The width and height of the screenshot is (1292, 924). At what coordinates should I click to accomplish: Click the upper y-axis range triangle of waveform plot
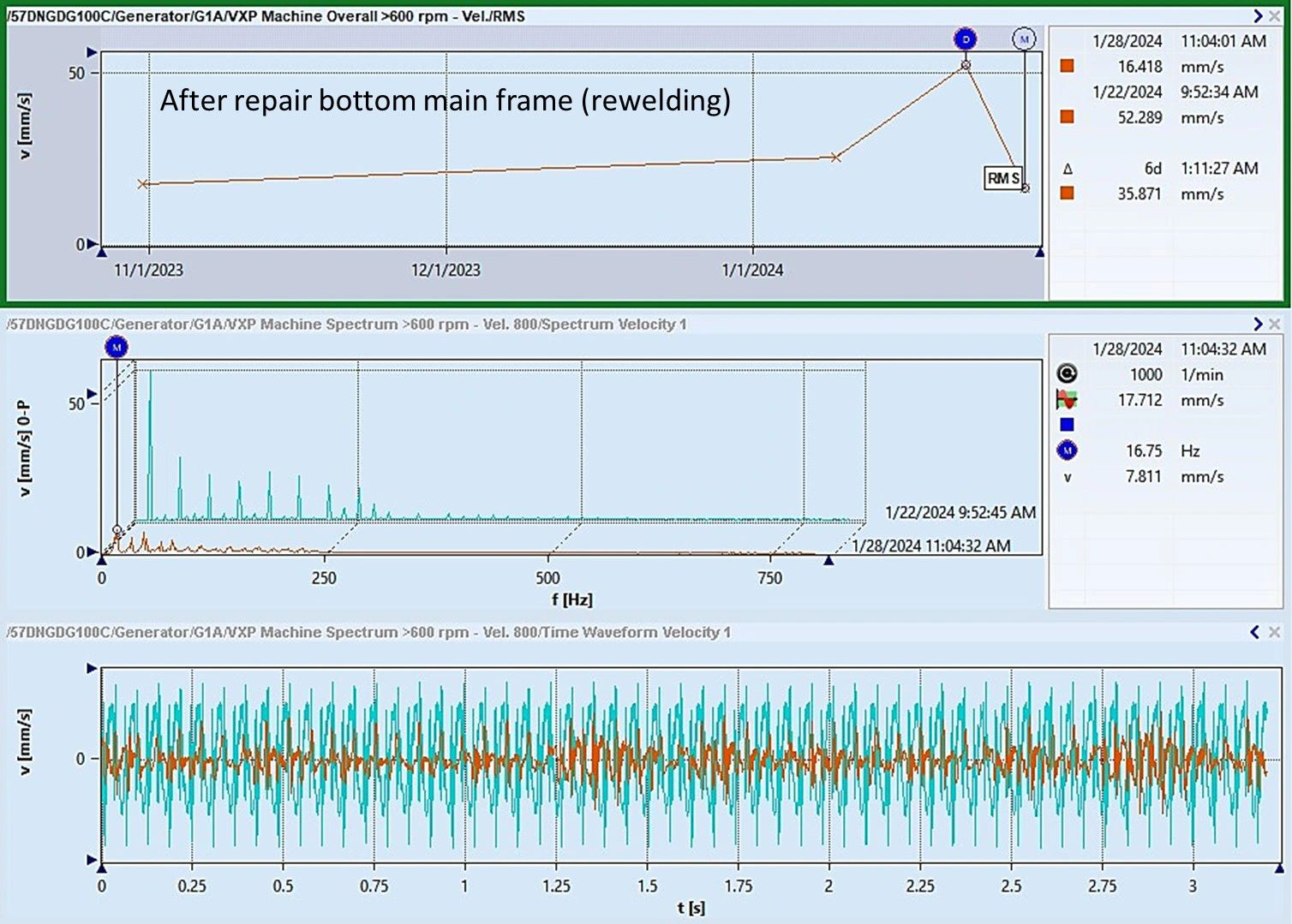click(x=93, y=668)
